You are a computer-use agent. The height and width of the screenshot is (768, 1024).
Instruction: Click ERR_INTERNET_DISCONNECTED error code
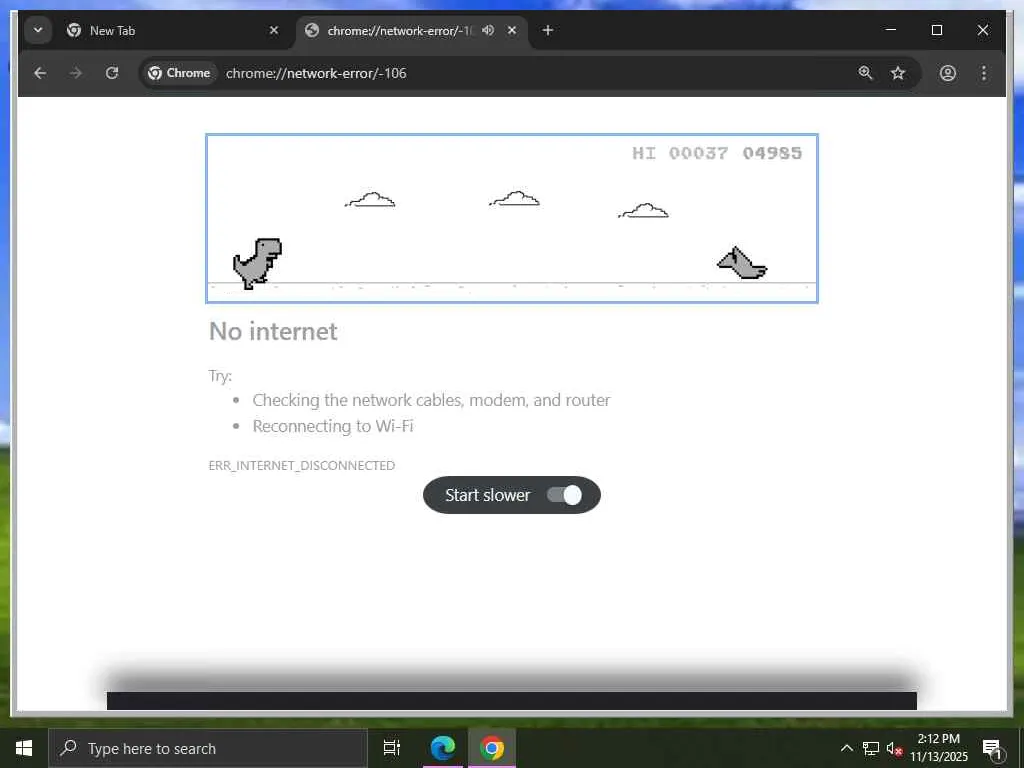pos(302,465)
